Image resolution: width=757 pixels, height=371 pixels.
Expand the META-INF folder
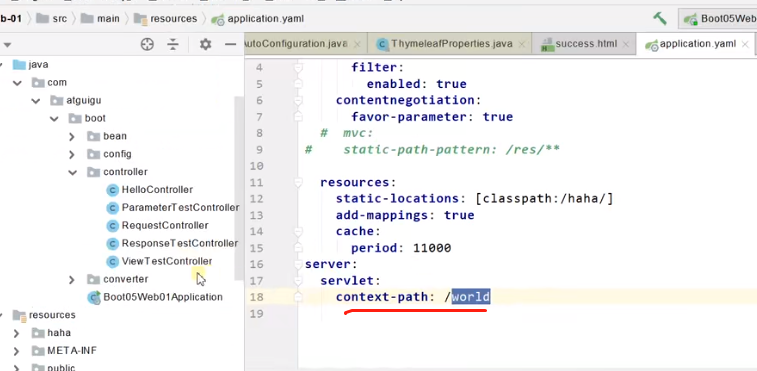[x=16, y=351]
